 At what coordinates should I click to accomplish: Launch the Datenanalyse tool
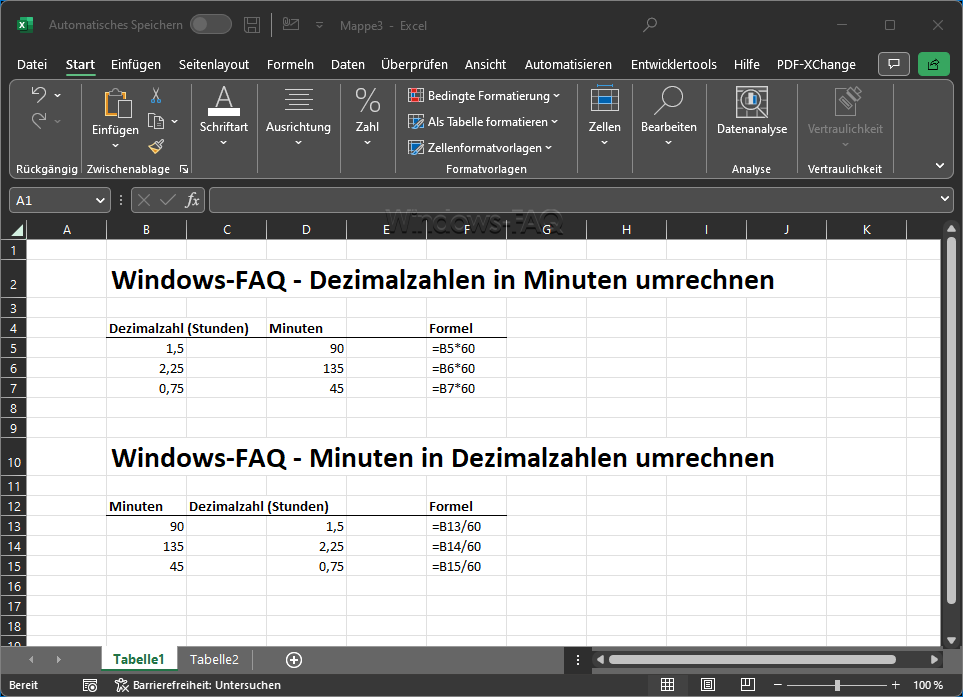click(752, 111)
